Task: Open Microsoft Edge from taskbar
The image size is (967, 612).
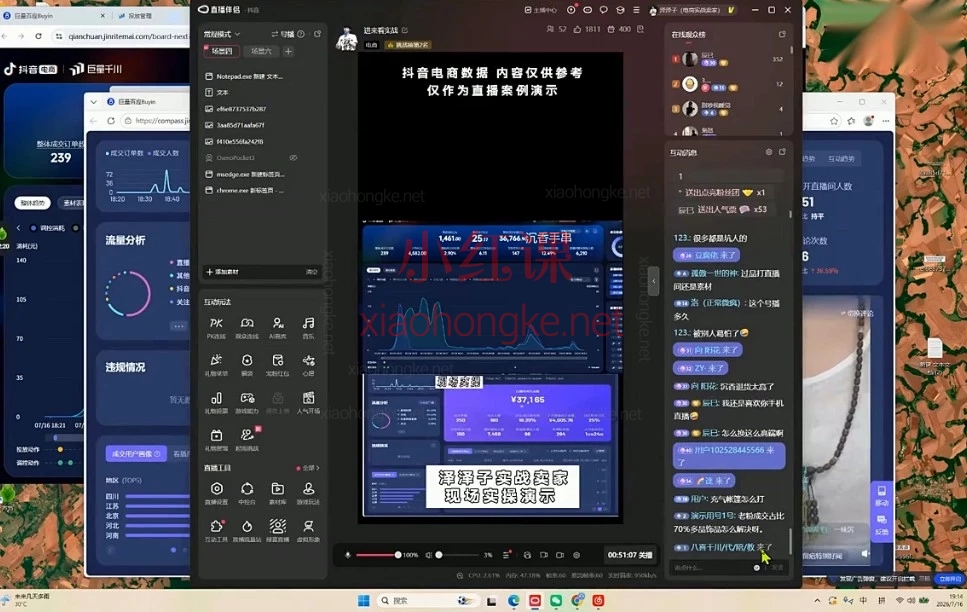Action: (x=513, y=600)
